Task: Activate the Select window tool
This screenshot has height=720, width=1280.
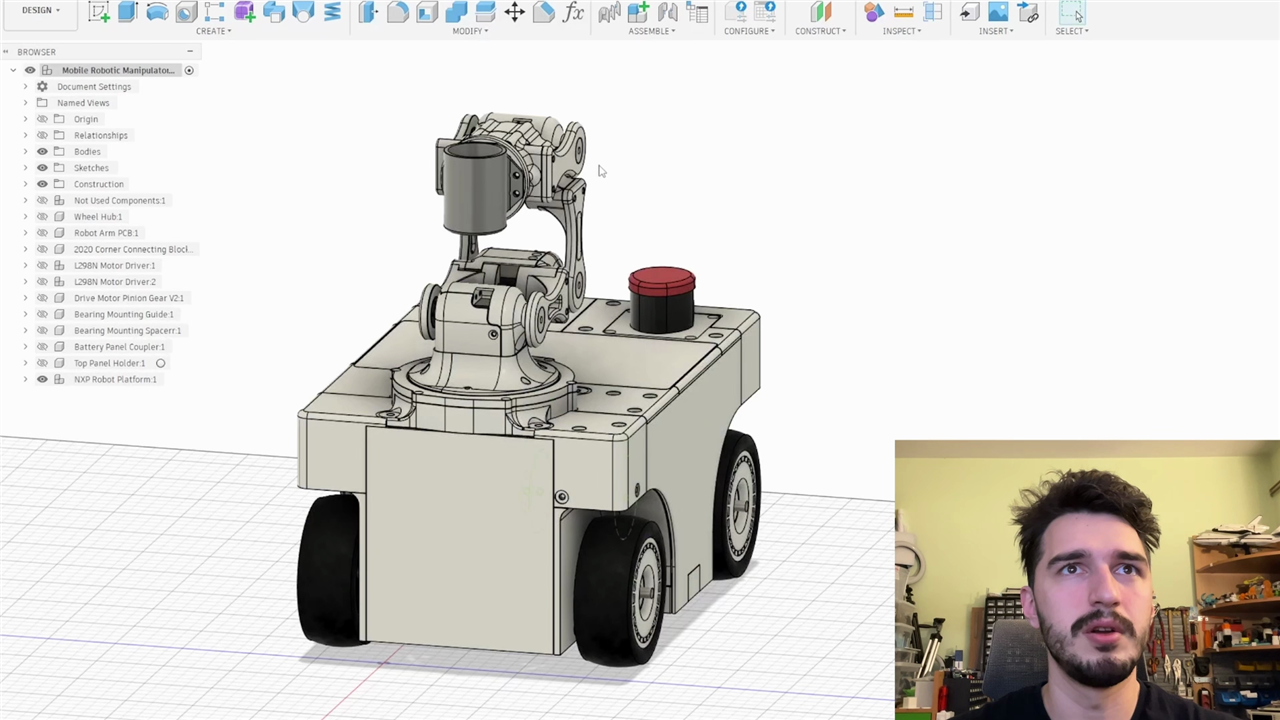Action: (x=1071, y=12)
